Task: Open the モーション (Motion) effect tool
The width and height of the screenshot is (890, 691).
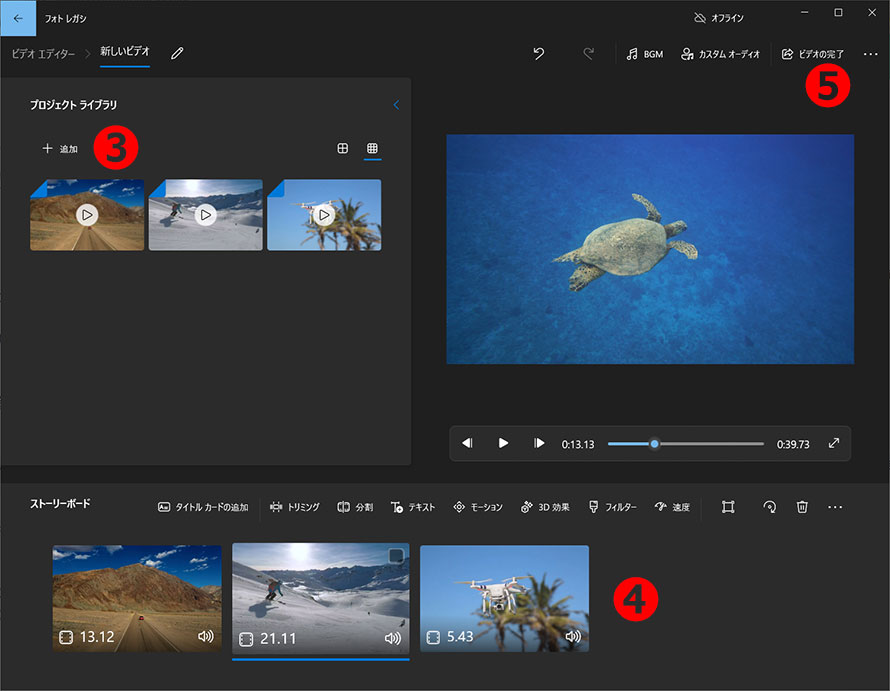Action: (478, 507)
